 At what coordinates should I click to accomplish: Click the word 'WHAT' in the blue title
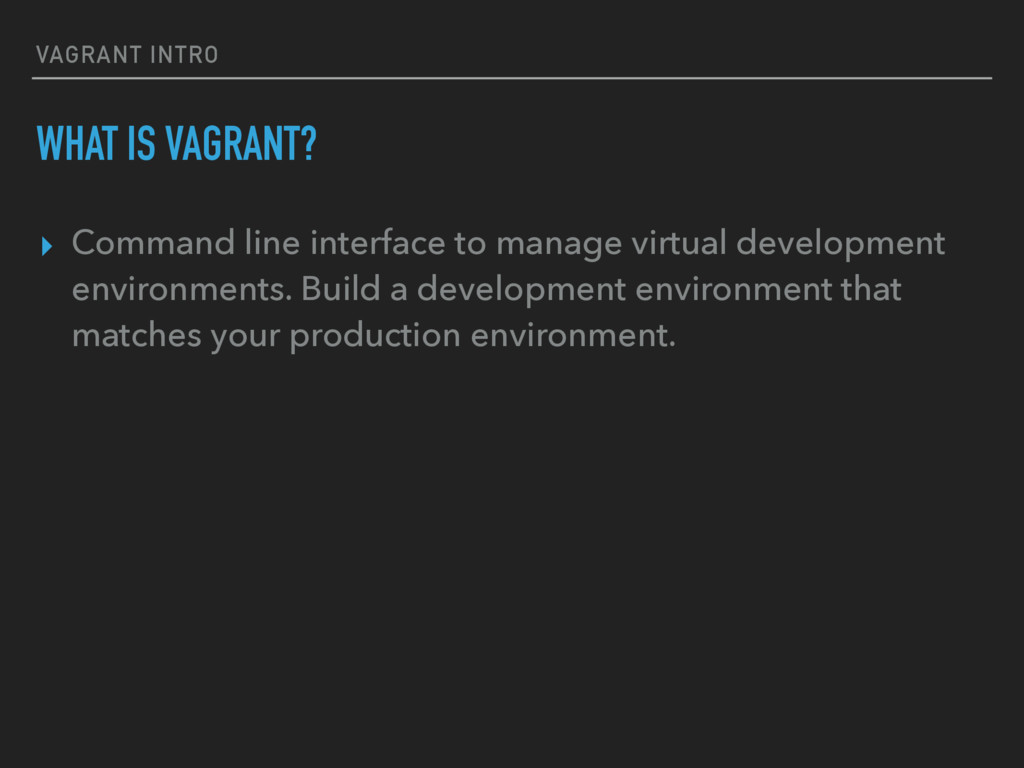77,144
